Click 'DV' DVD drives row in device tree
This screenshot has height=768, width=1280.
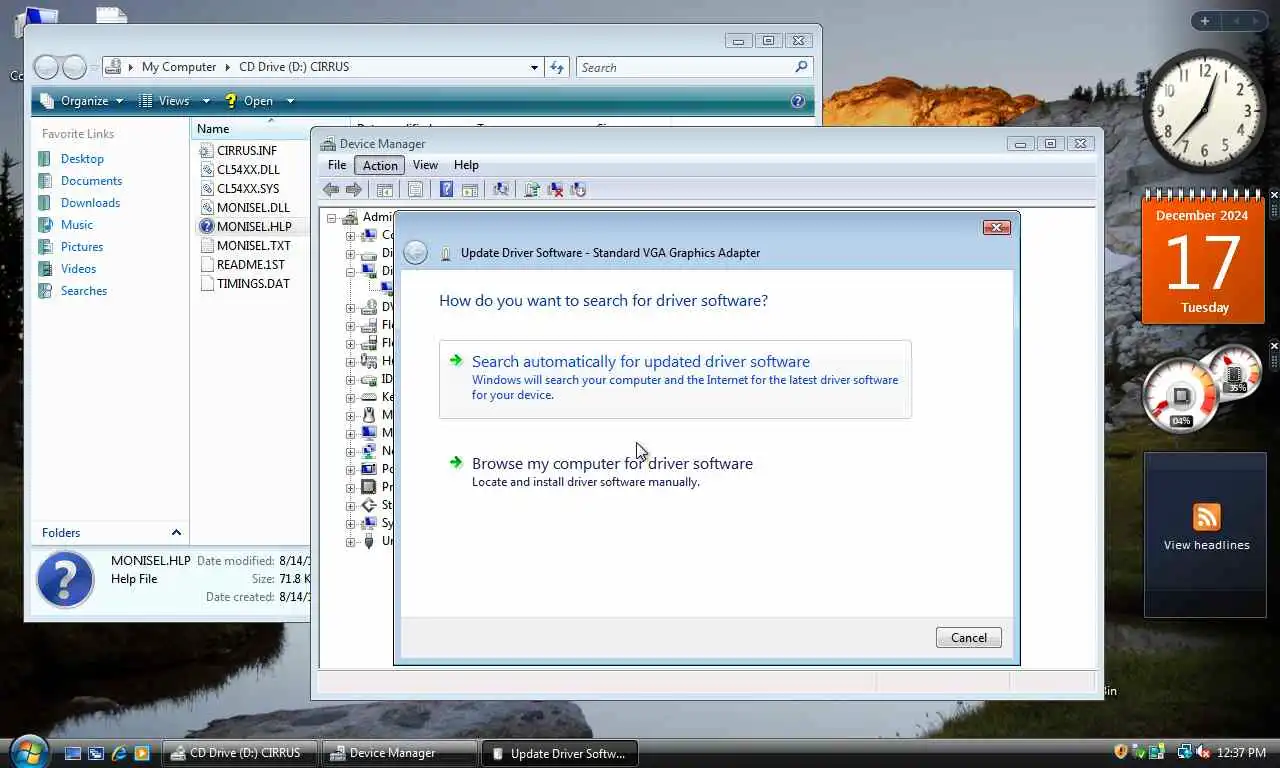click(x=378, y=307)
